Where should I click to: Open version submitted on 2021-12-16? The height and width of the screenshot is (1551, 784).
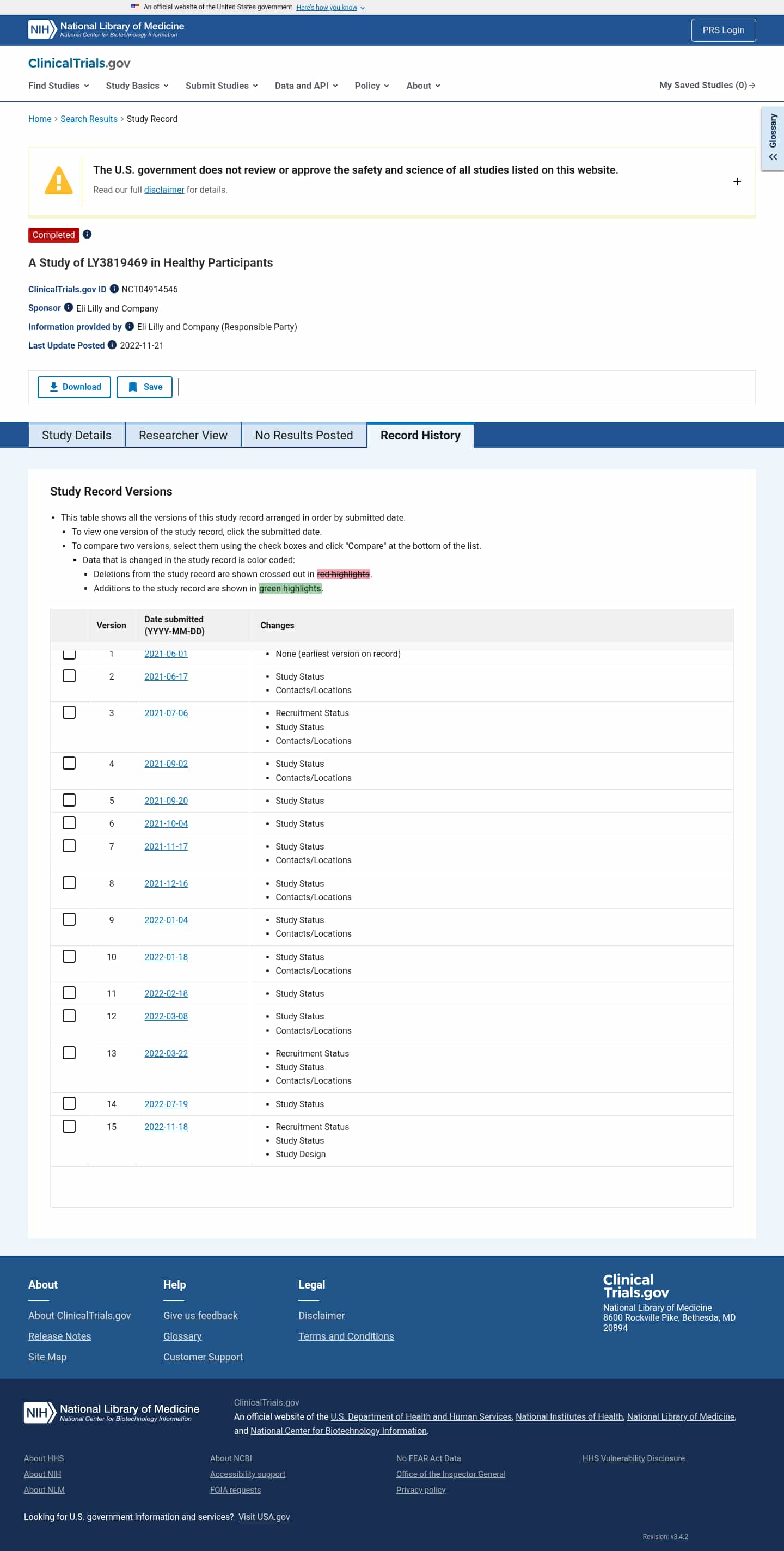166,883
